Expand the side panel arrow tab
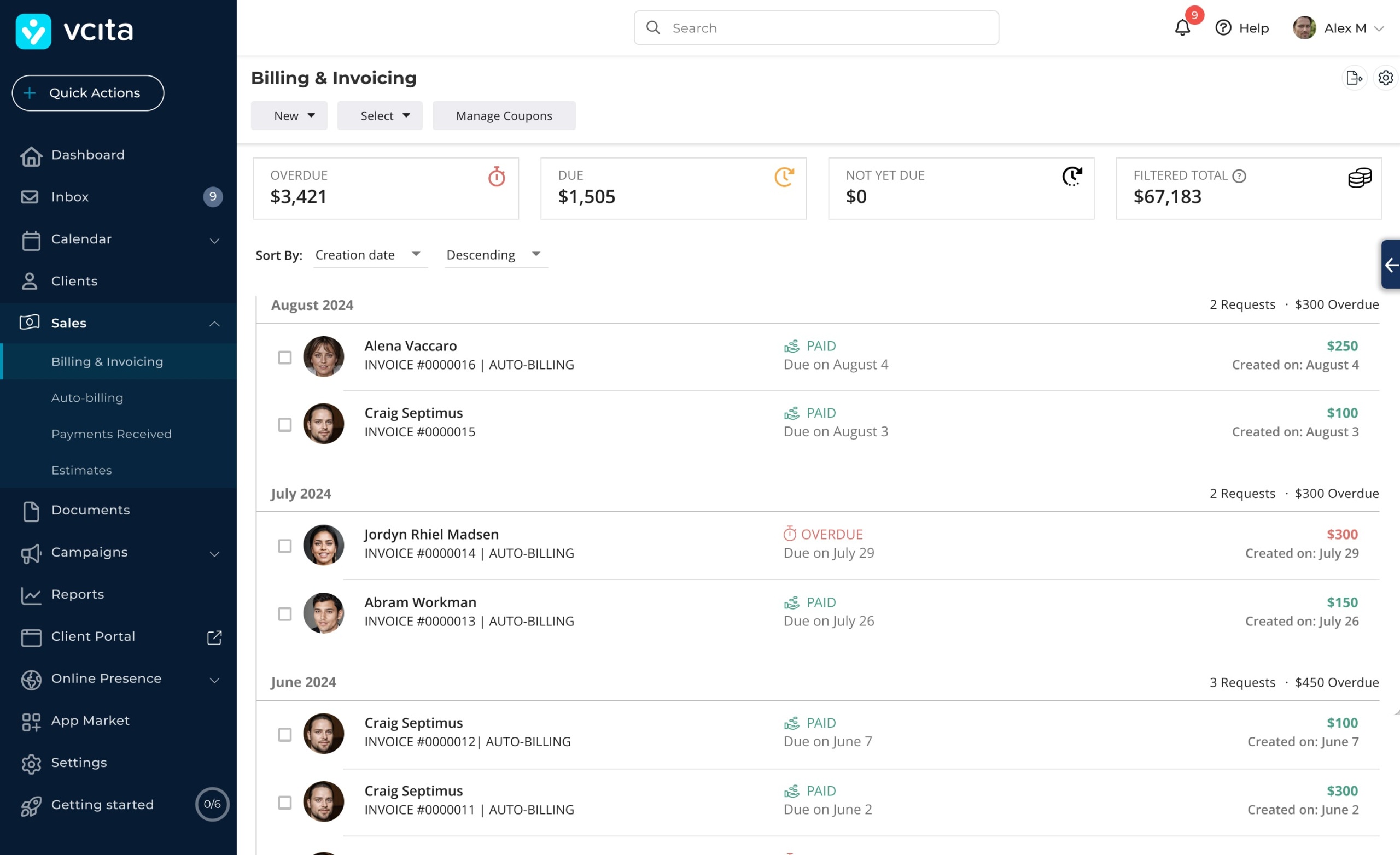 [1391, 265]
